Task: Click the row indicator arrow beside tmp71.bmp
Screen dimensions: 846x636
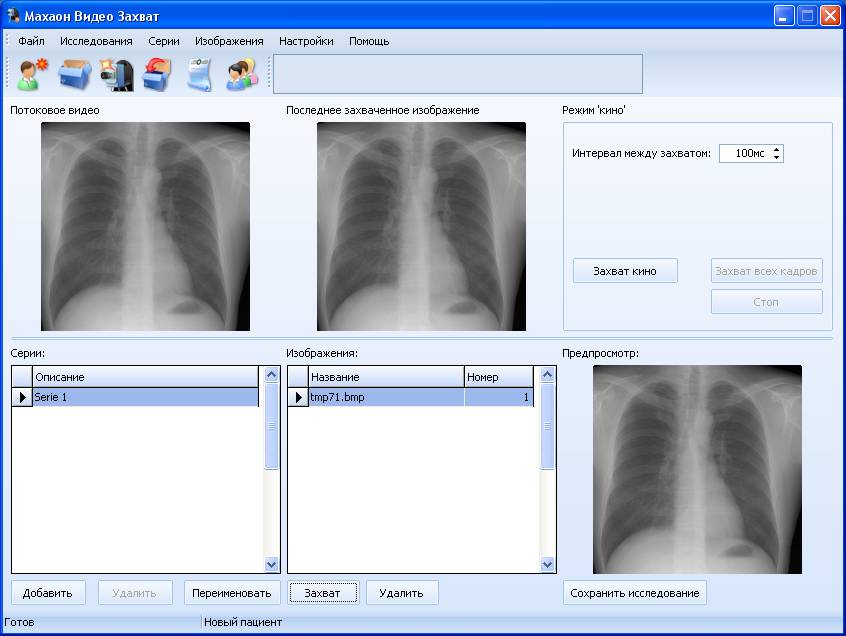Action: (x=298, y=397)
